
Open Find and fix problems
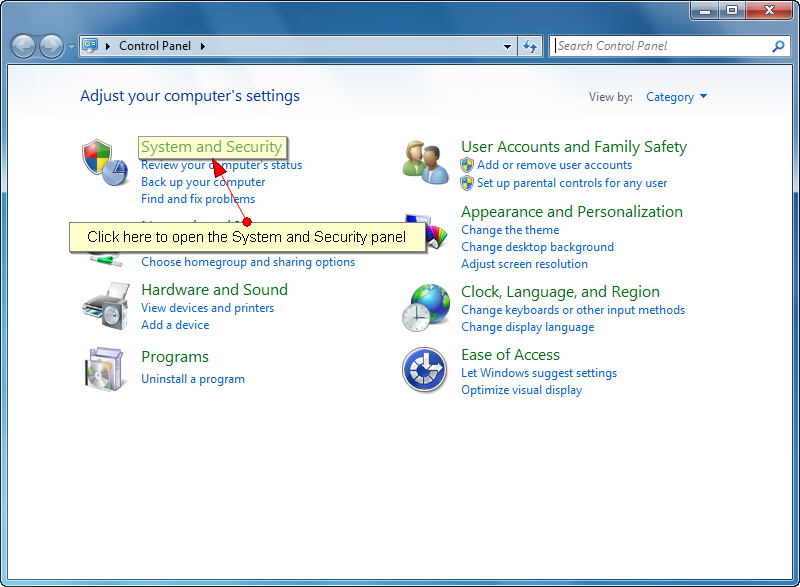(198, 199)
